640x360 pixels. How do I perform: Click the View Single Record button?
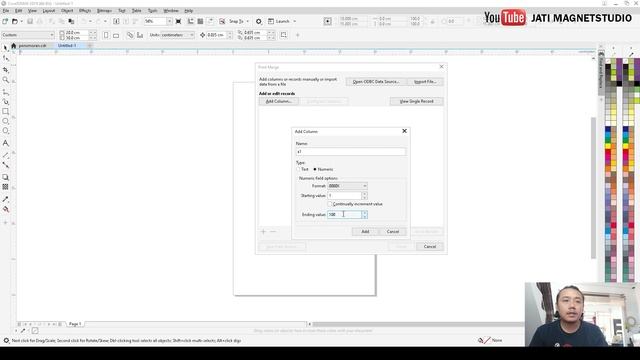[416, 101]
